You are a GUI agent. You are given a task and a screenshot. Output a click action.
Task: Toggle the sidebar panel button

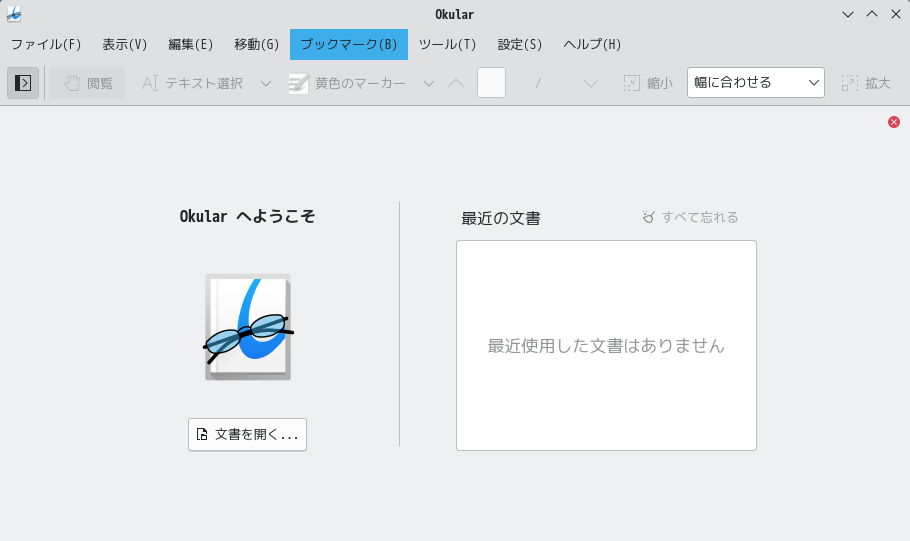pyautogui.click(x=23, y=83)
